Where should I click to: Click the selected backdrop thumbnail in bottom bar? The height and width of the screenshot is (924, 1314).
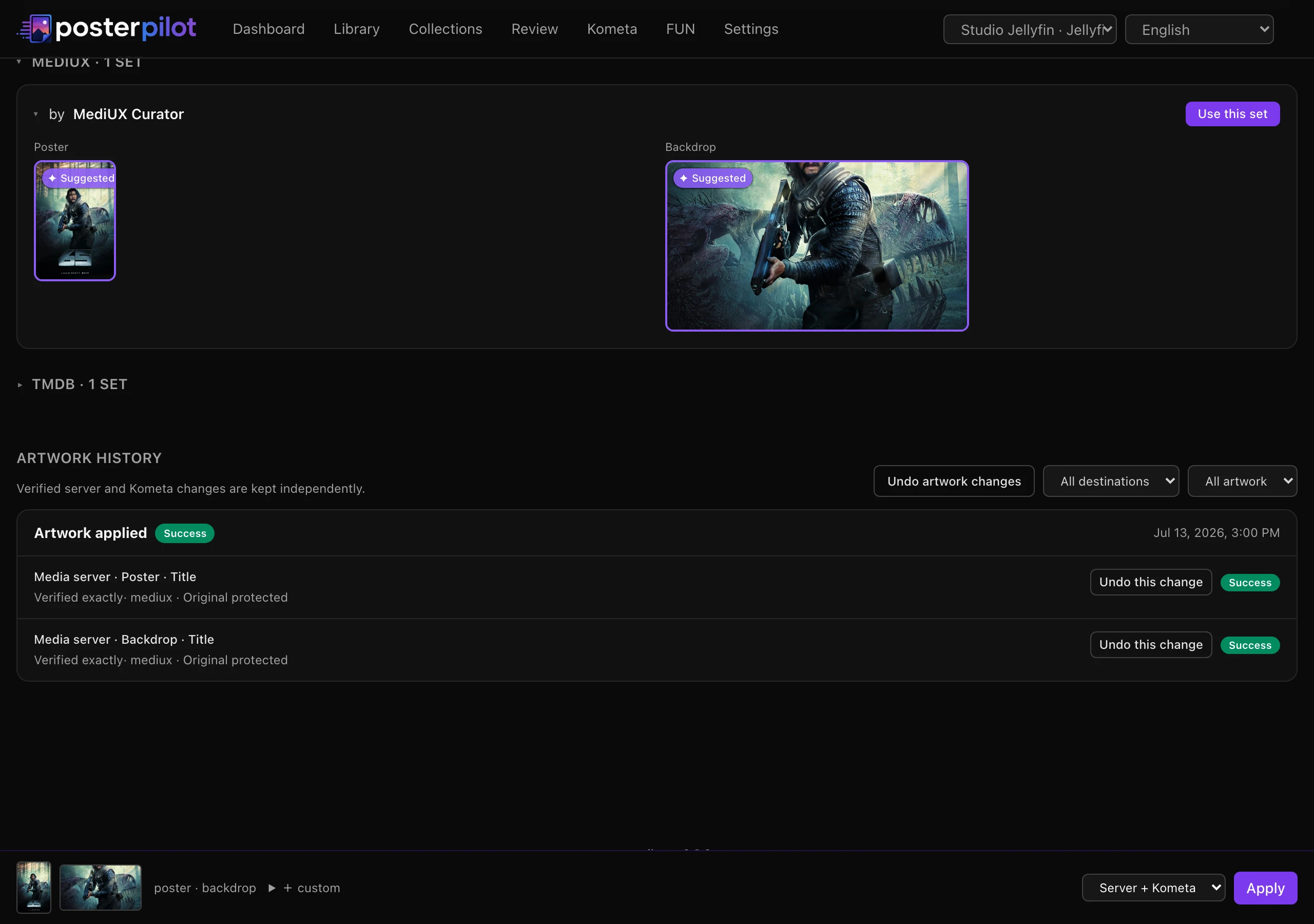point(101,888)
